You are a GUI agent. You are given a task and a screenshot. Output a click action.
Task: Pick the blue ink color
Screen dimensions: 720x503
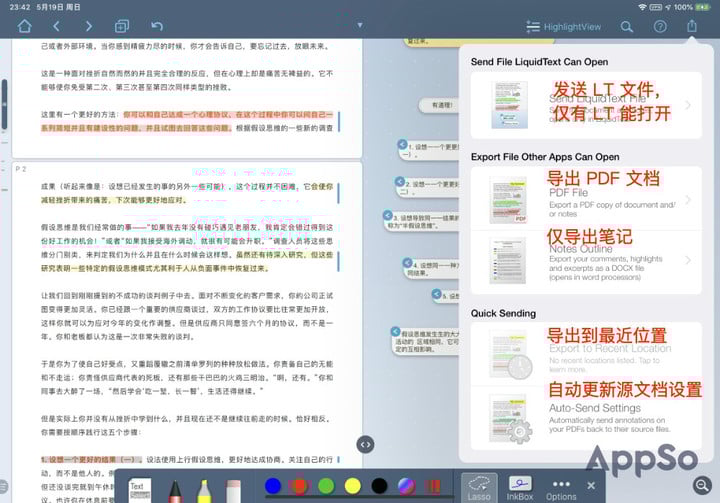[x=273, y=486]
